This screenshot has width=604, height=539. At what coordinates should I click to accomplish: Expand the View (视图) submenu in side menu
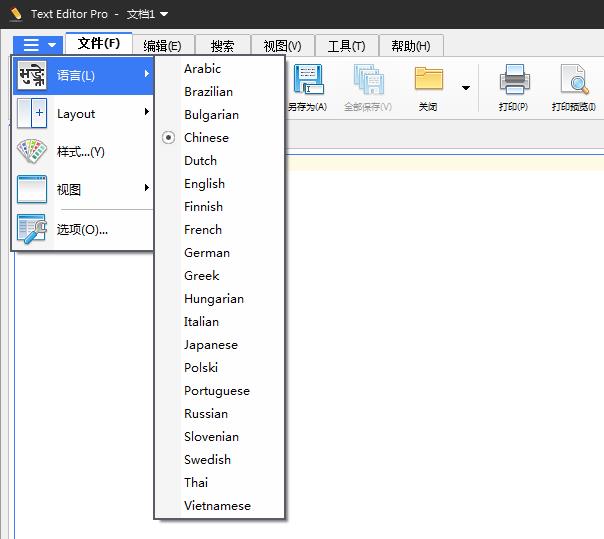click(85, 190)
